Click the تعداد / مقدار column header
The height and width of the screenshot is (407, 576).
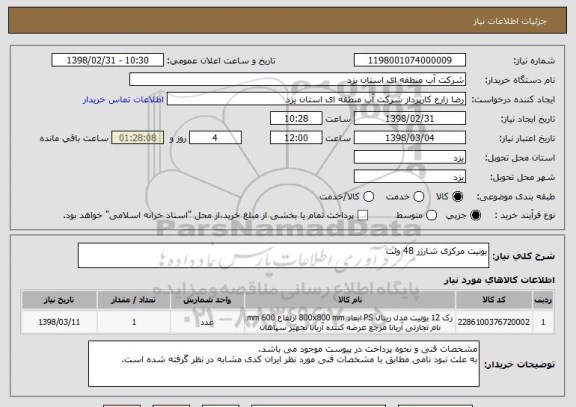point(133,300)
